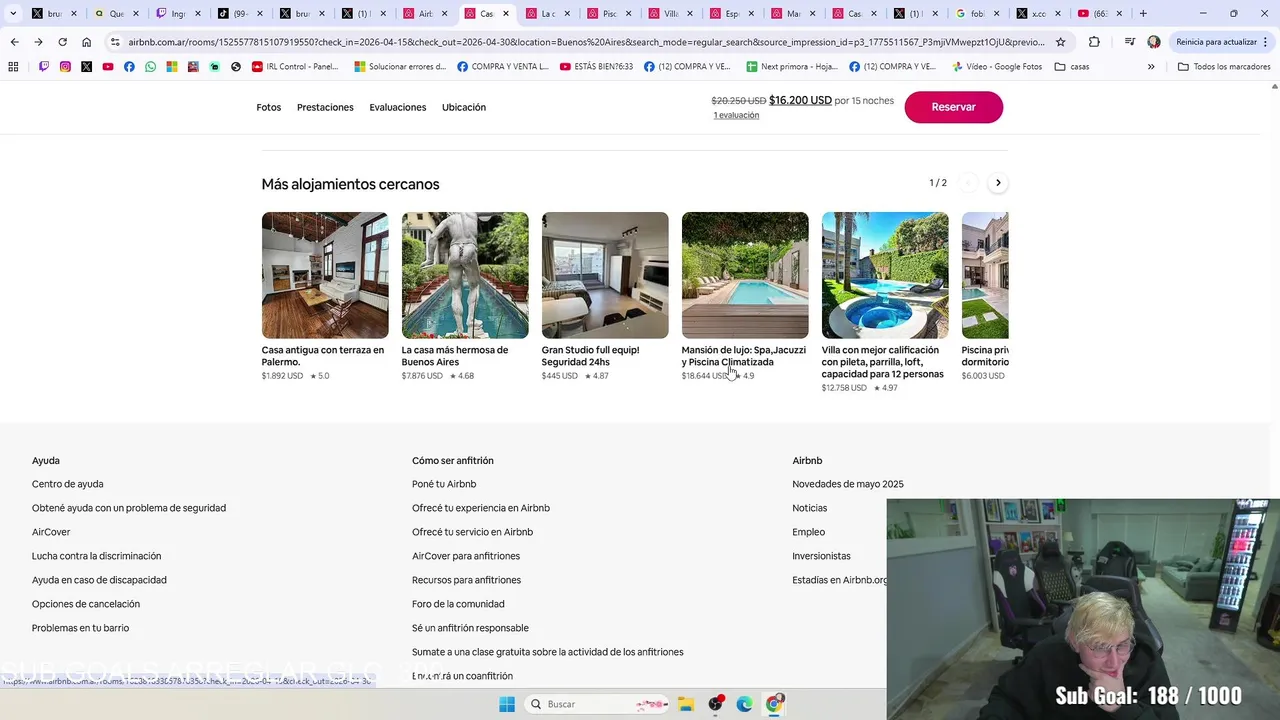This screenshot has height=720, width=1280.
Task: Open Gran Studio full equip listing photo
Action: tap(605, 275)
